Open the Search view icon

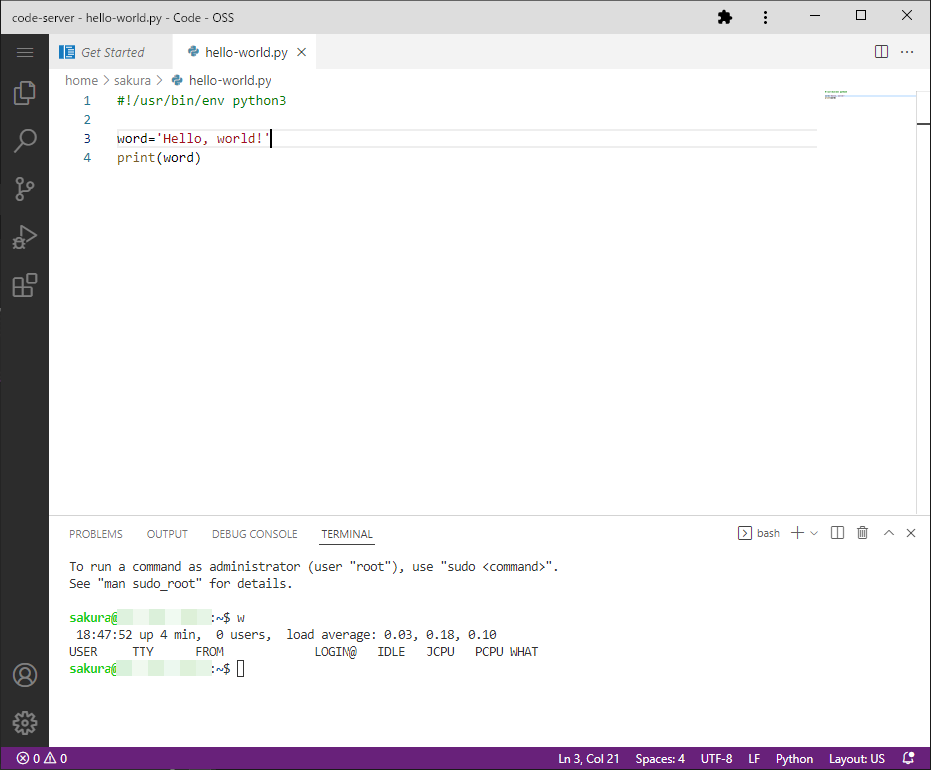tap(24, 141)
